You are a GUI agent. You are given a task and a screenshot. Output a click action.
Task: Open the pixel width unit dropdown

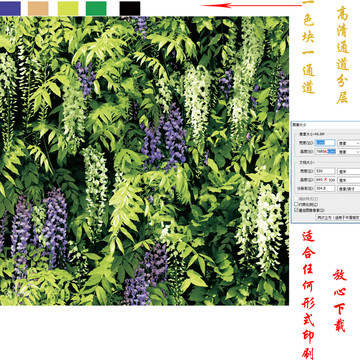(349, 143)
